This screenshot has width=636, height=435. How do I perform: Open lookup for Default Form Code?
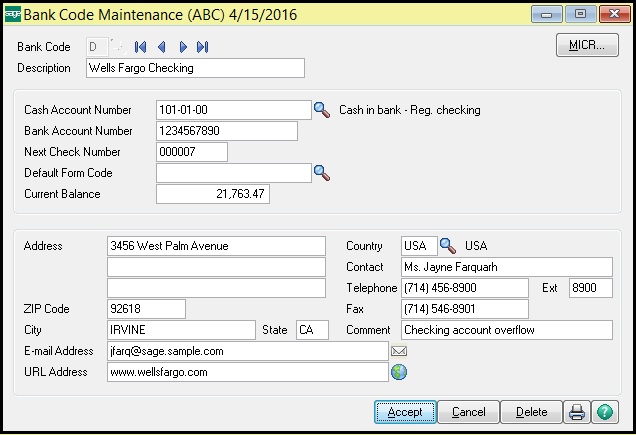[322, 173]
